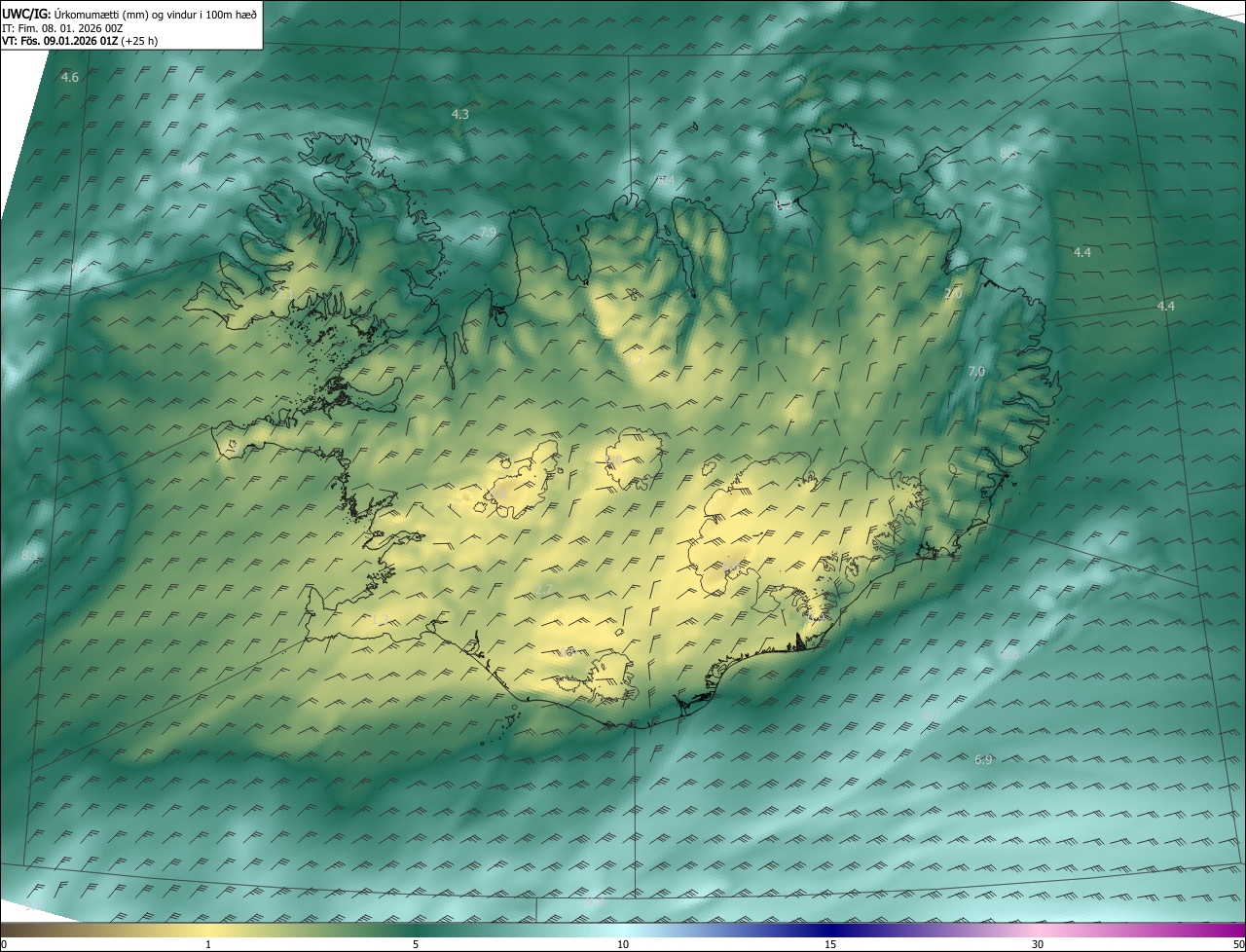Click the 'UWC/IG:' title label
Image resolution: width=1246 pixels, height=952 pixels.
tap(25, 14)
